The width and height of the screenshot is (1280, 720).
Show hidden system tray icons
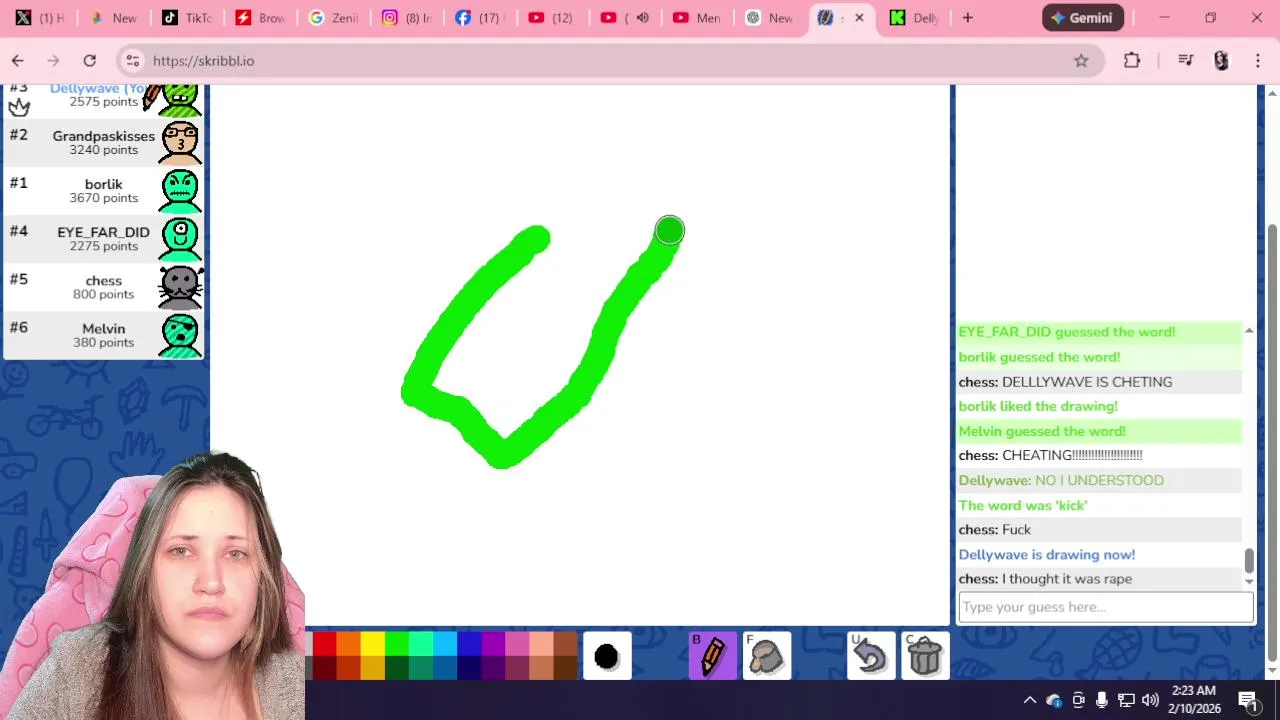[1029, 700]
